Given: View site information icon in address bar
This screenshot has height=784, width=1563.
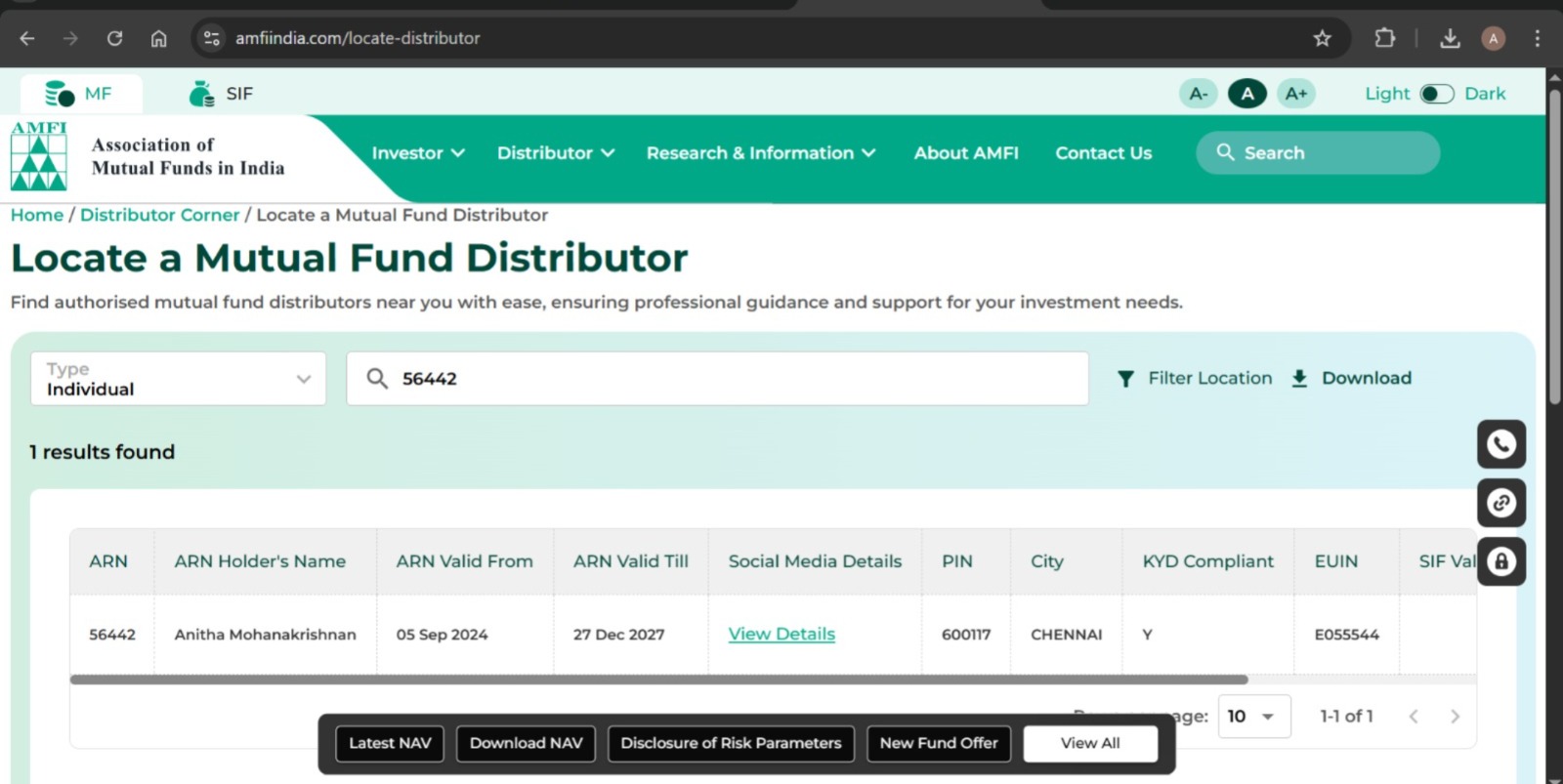Looking at the screenshot, I should (x=211, y=38).
